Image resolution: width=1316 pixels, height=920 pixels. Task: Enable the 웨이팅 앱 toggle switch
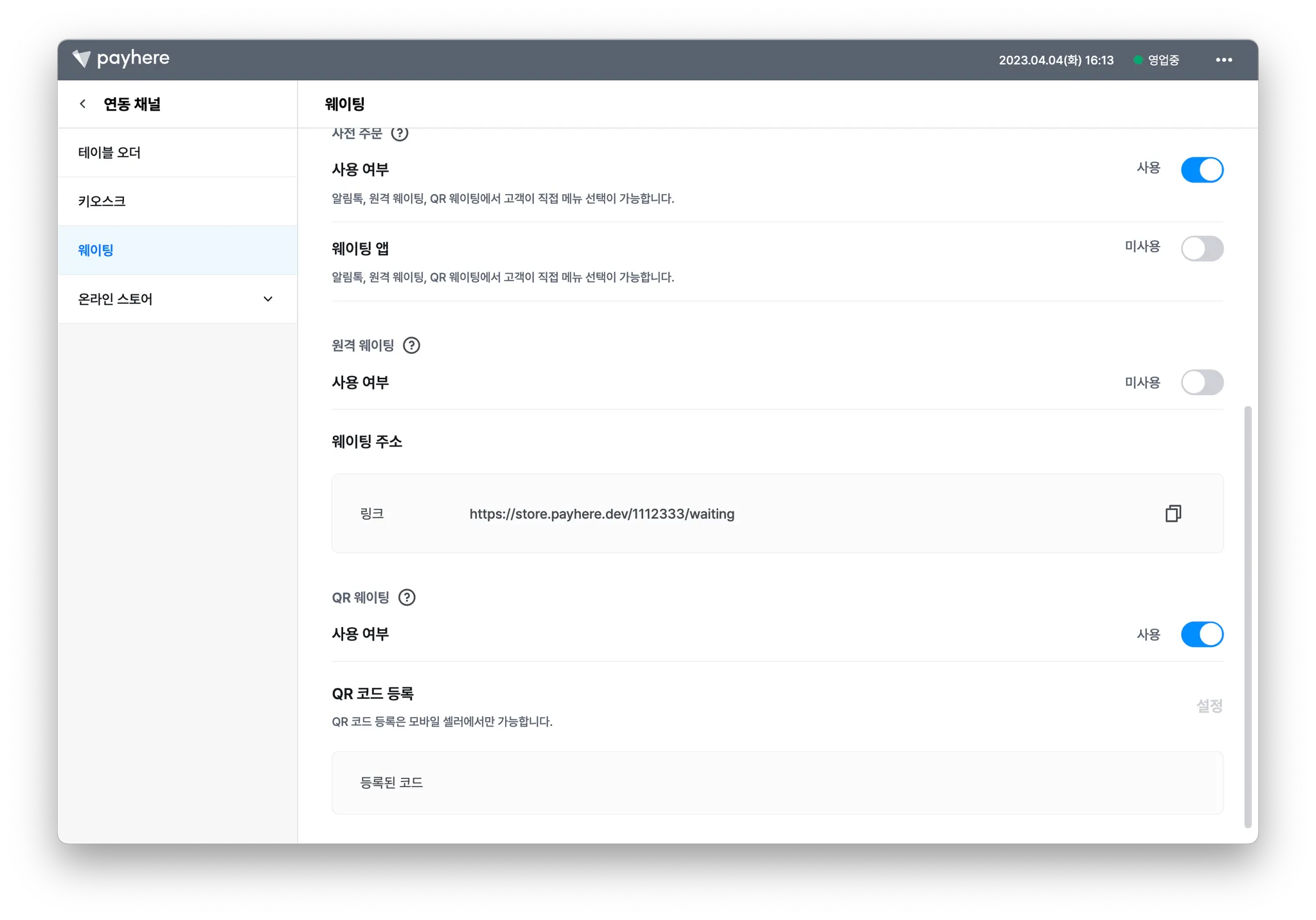[1202, 249]
